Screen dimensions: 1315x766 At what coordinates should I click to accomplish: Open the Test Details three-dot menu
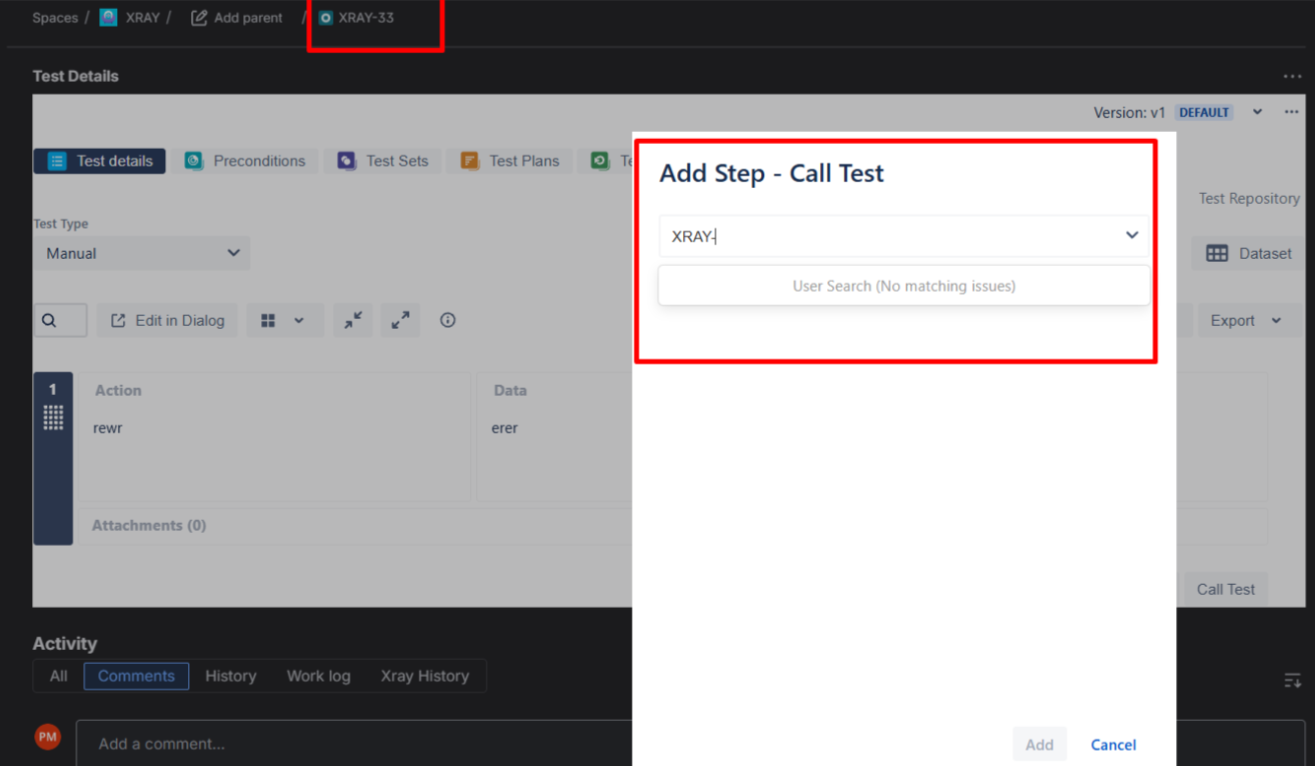point(1292,76)
